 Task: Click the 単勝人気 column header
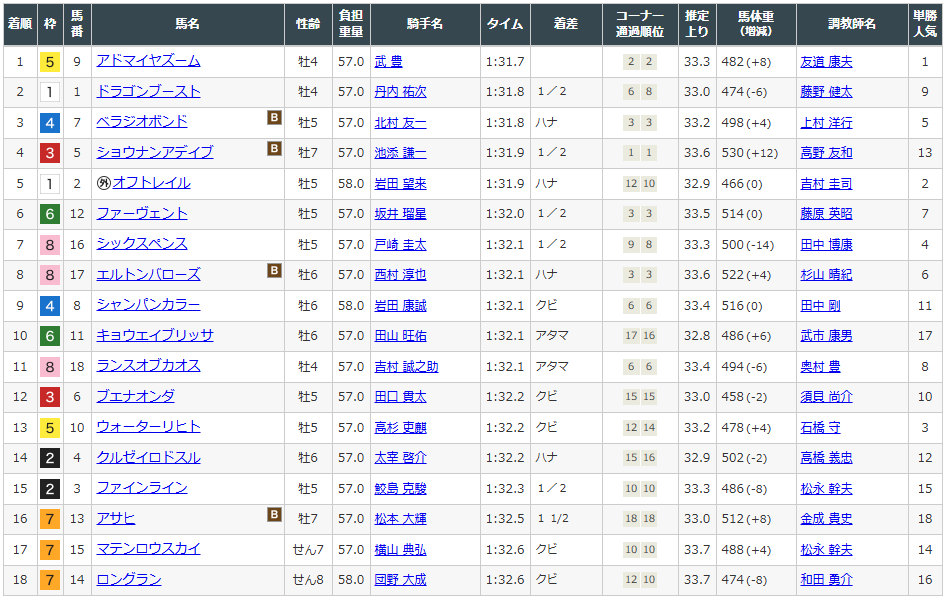[x=925, y=24]
